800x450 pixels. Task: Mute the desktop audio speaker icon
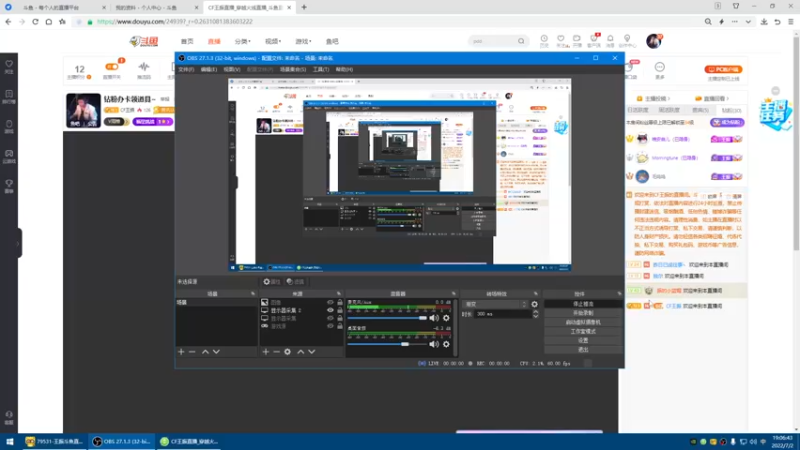pyautogui.click(x=434, y=344)
